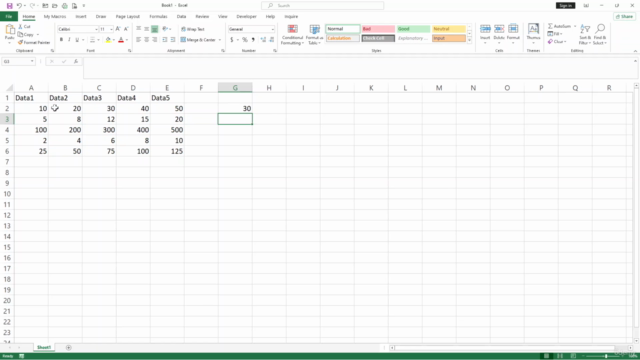Click the zoom slider handle

606,356
